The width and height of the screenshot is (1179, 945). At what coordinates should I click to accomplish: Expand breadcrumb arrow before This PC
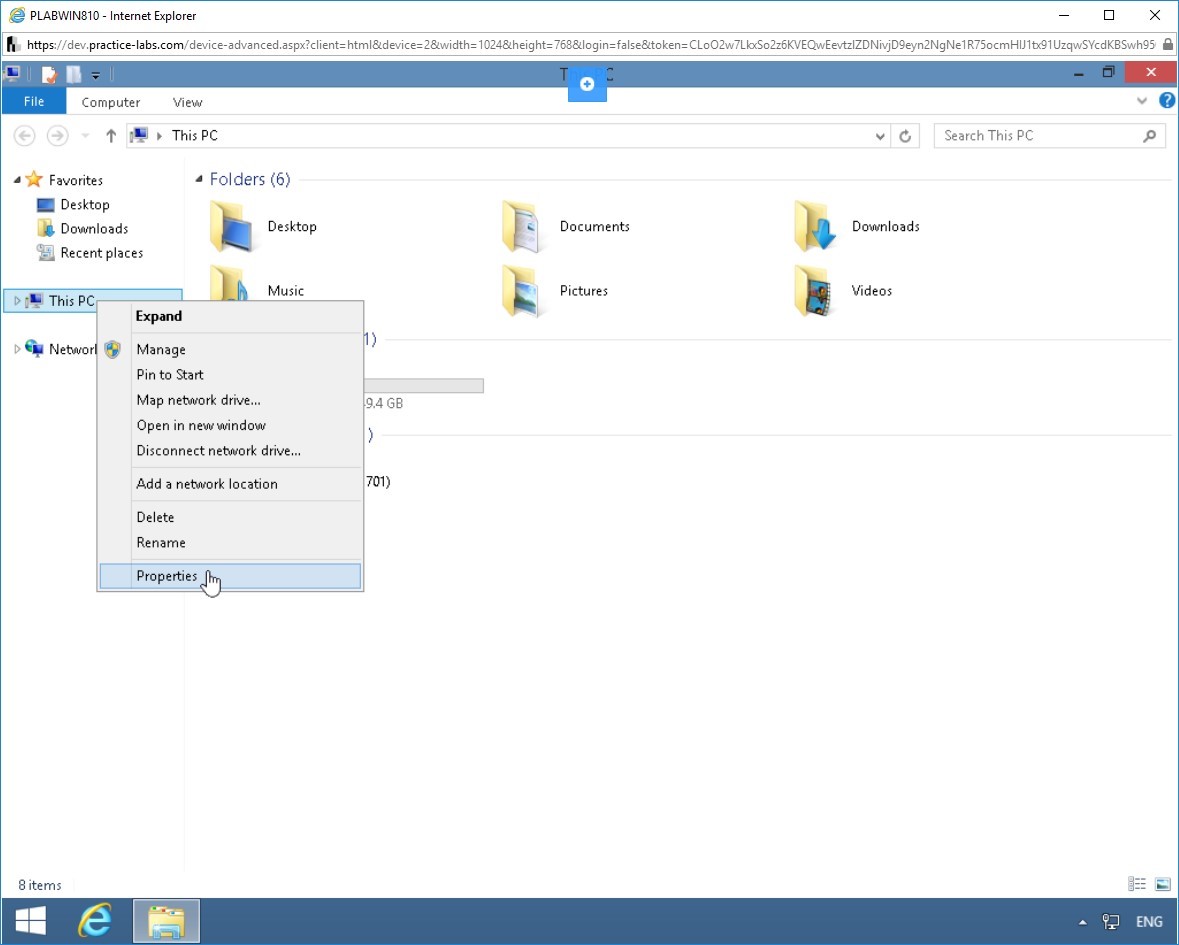(159, 136)
